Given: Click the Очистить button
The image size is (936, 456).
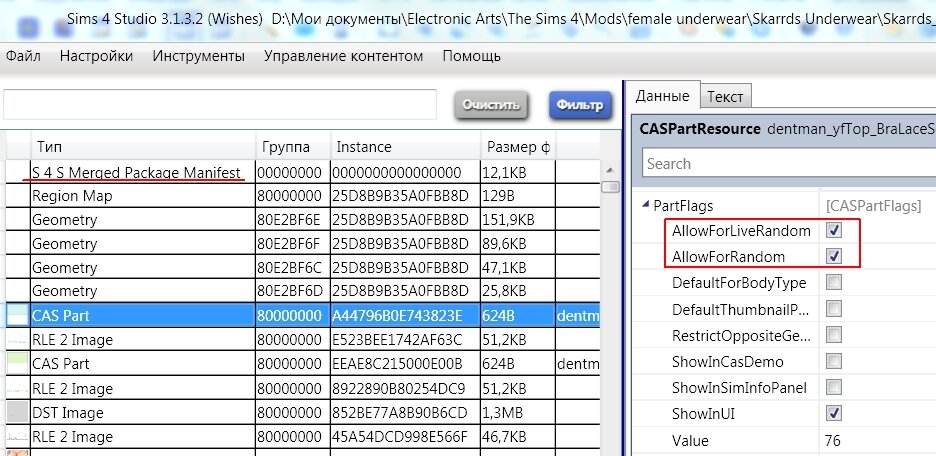Looking at the screenshot, I should point(492,105).
